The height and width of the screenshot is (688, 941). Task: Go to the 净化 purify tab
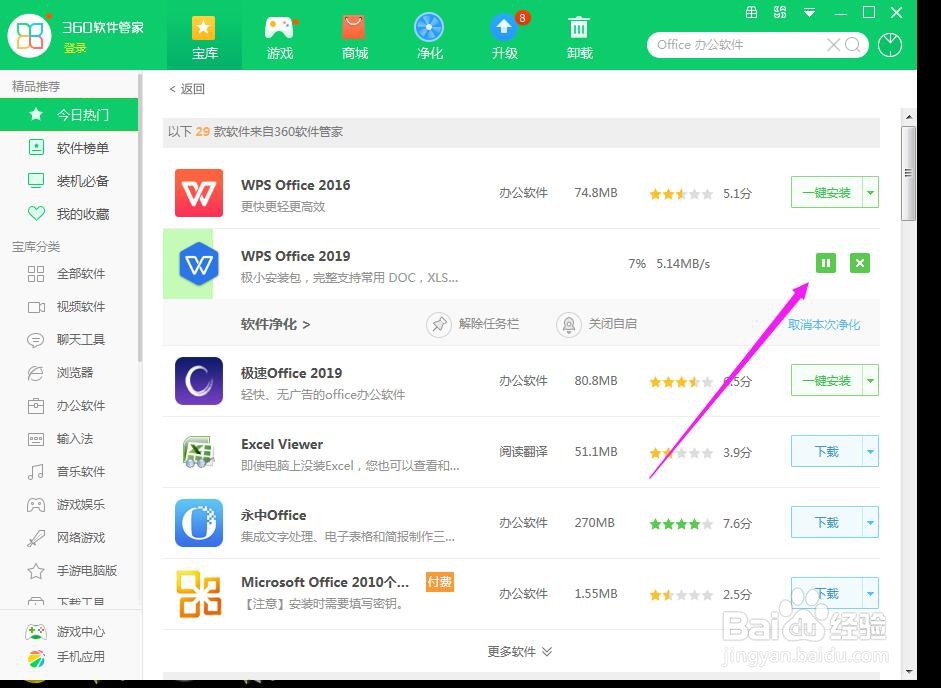point(429,36)
